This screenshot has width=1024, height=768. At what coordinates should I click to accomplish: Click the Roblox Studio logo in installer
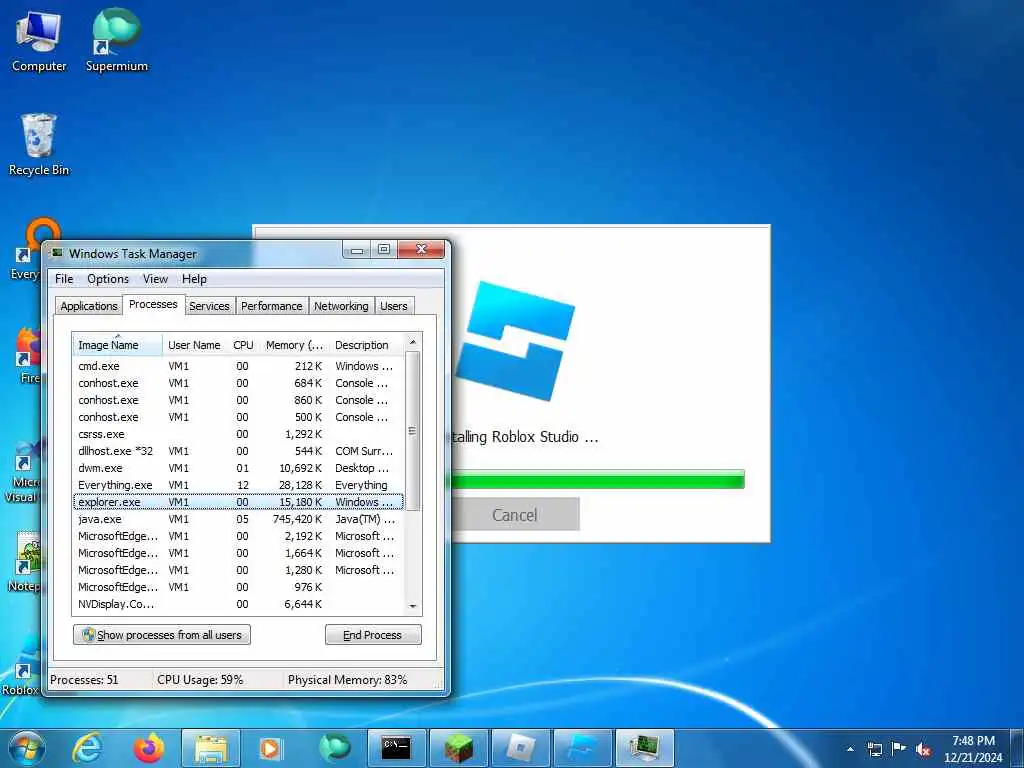pyautogui.click(x=515, y=340)
